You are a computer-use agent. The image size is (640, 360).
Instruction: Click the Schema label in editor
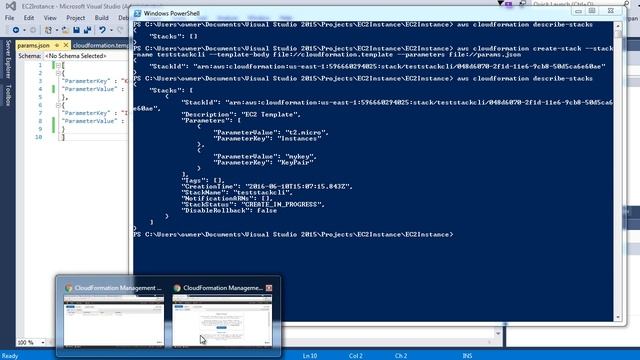30,56
